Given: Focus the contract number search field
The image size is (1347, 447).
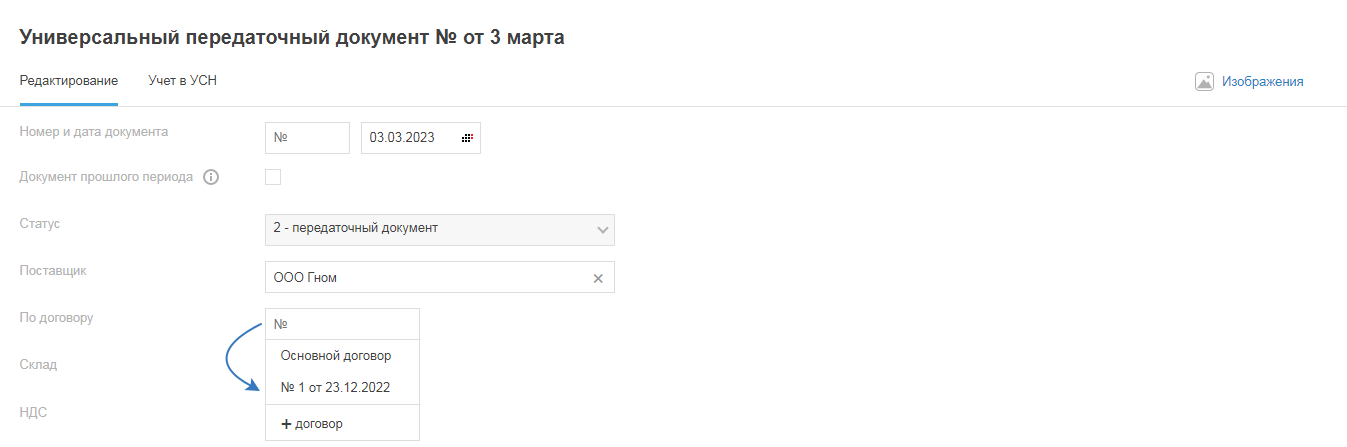Looking at the screenshot, I should click(342, 324).
